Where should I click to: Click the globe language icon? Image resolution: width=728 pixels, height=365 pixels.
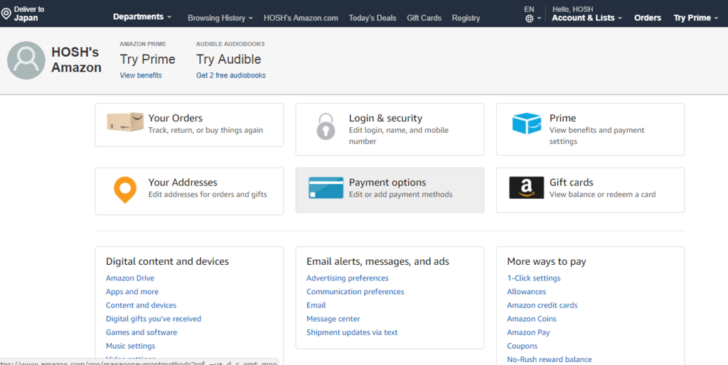coord(529,19)
